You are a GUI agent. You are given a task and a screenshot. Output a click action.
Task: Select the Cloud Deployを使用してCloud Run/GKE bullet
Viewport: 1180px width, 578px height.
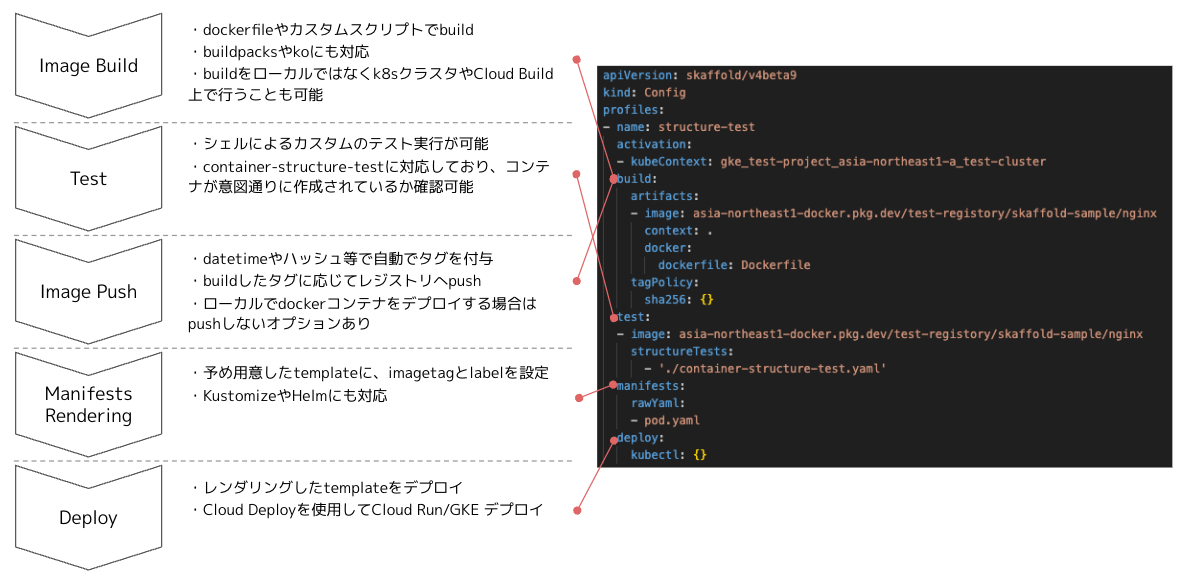366,510
